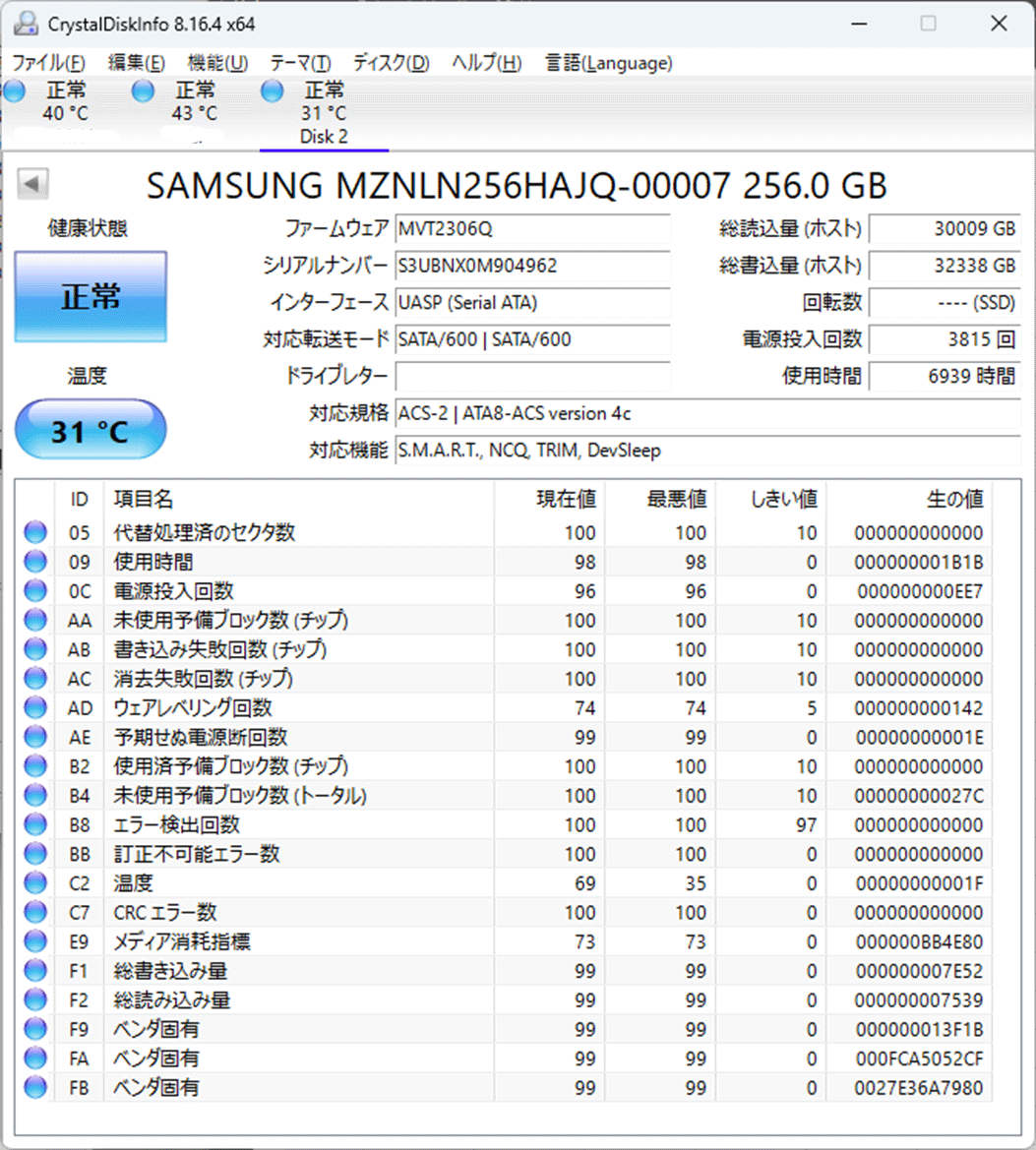Click the status orb for attribute C2
The height and width of the screenshot is (1150, 1036).
[x=35, y=882]
